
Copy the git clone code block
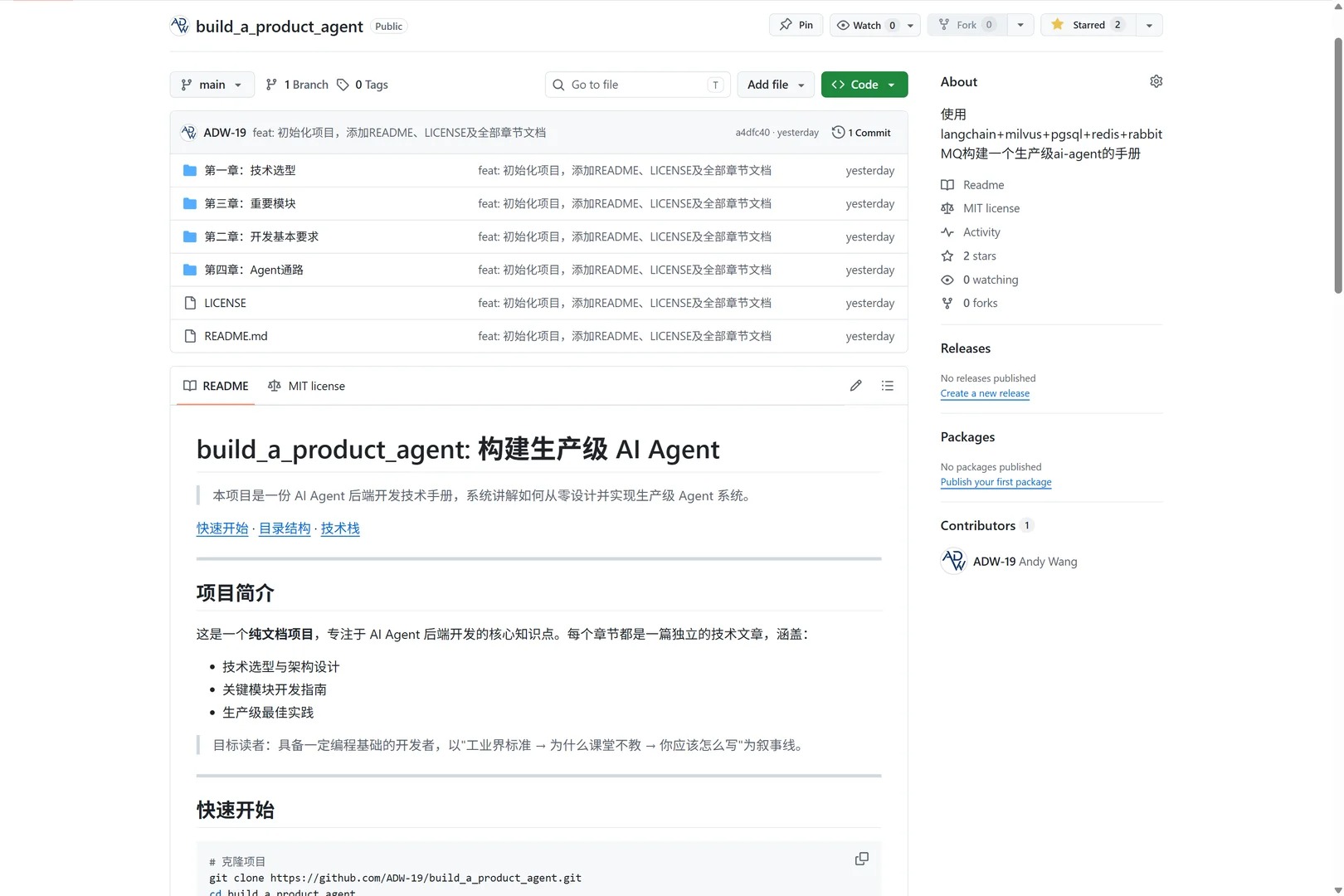click(x=862, y=859)
